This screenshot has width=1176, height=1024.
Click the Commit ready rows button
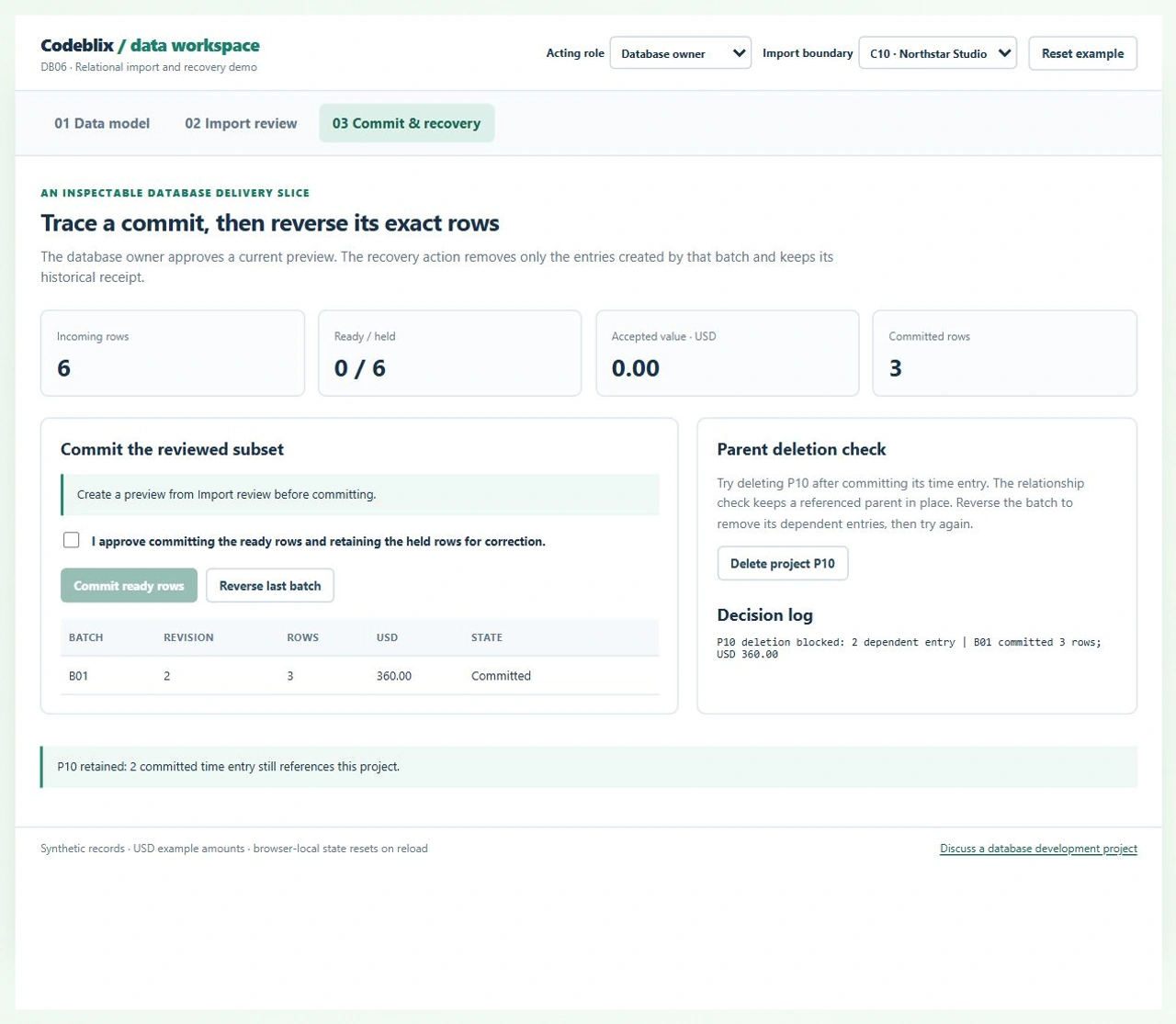pyautogui.click(x=129, y=586)
